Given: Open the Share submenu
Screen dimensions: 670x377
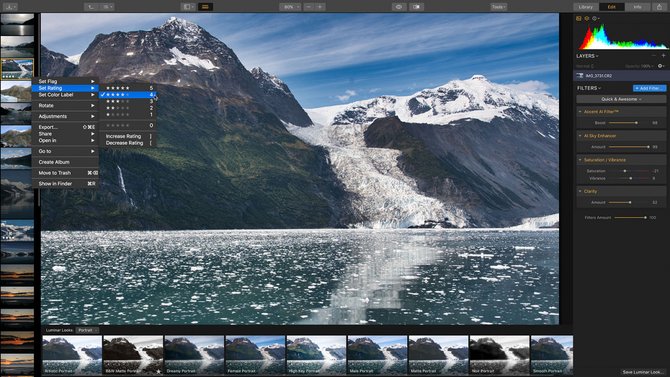Looking at the screenshot, I should [65, 134].
